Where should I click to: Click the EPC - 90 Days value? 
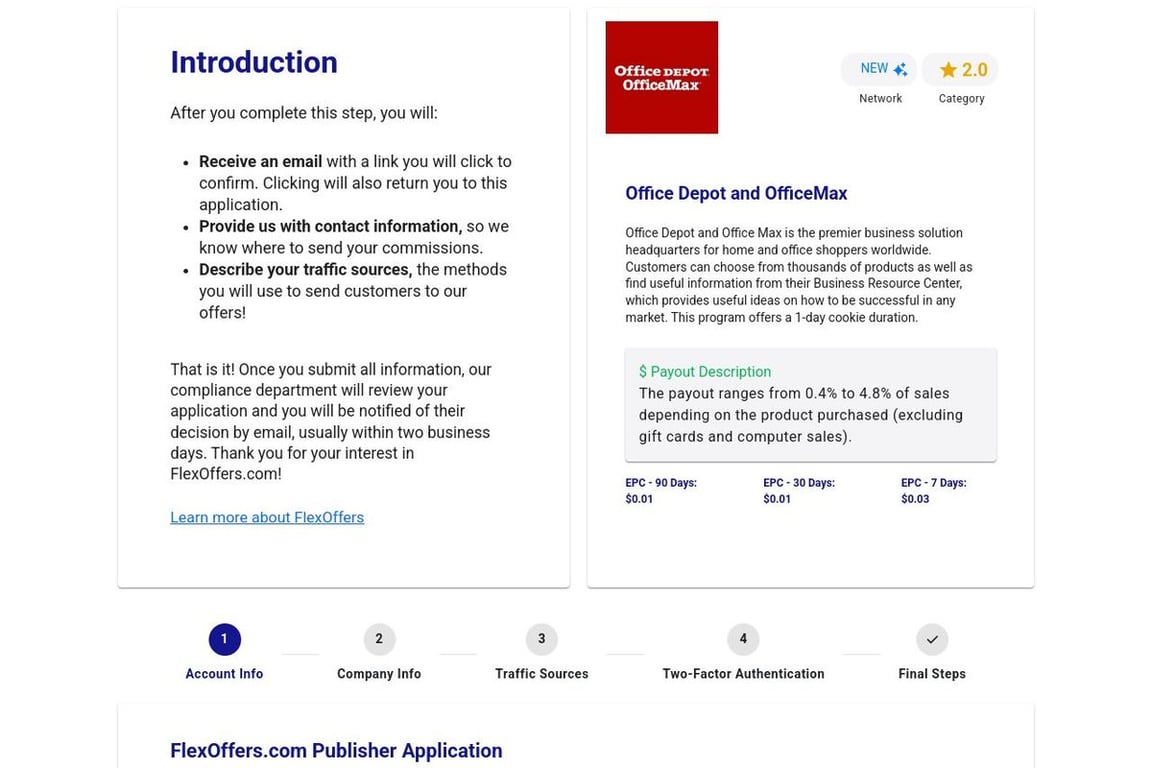639,499
